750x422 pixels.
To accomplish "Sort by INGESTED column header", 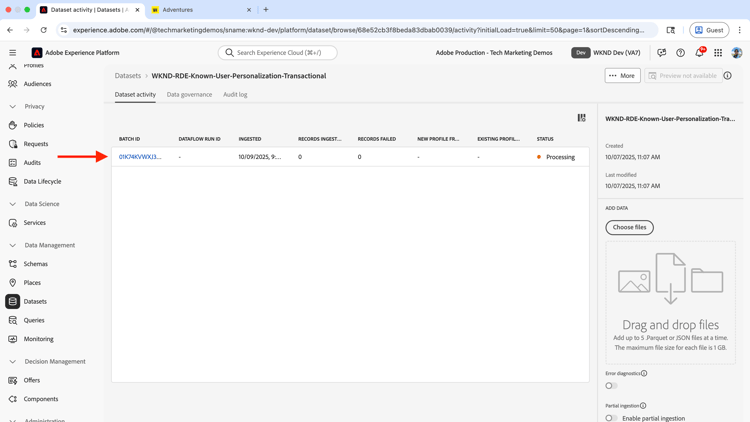I will (250, 139).
